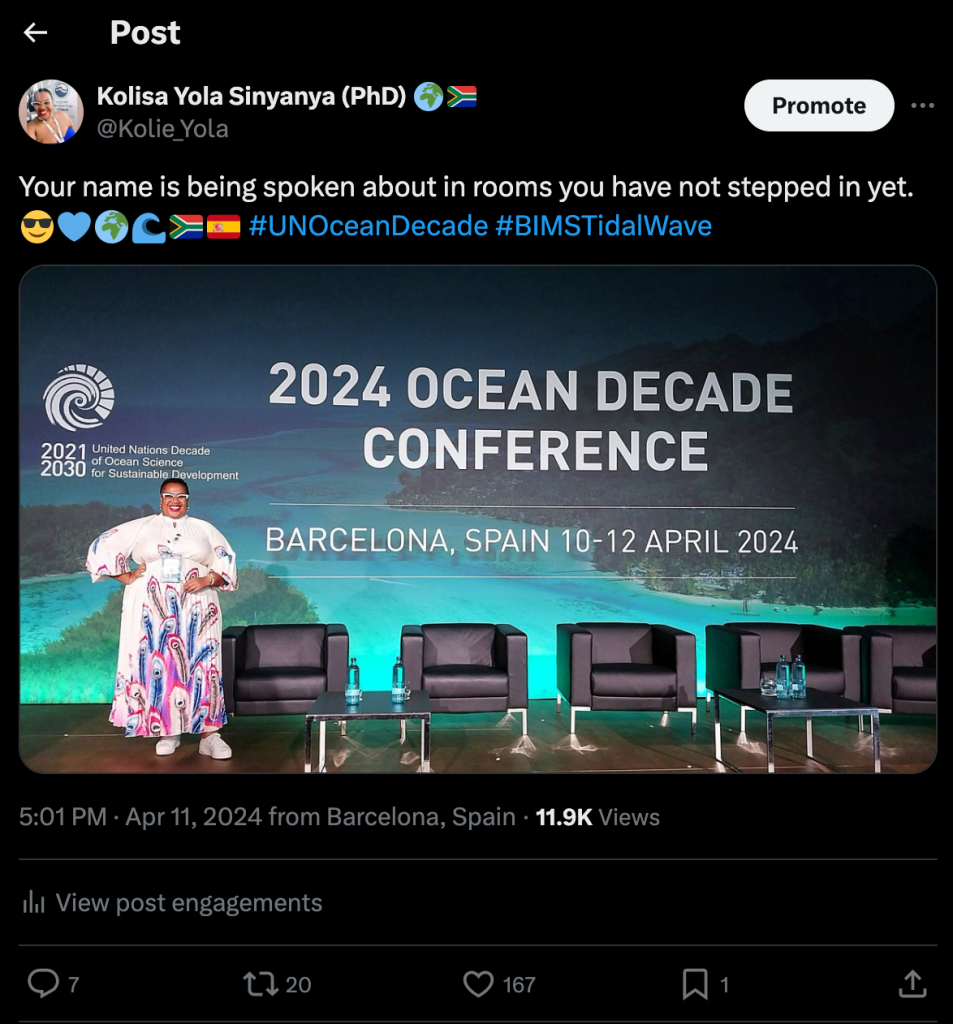
Task: Click the repost count of 20
Action: [298, 985]
